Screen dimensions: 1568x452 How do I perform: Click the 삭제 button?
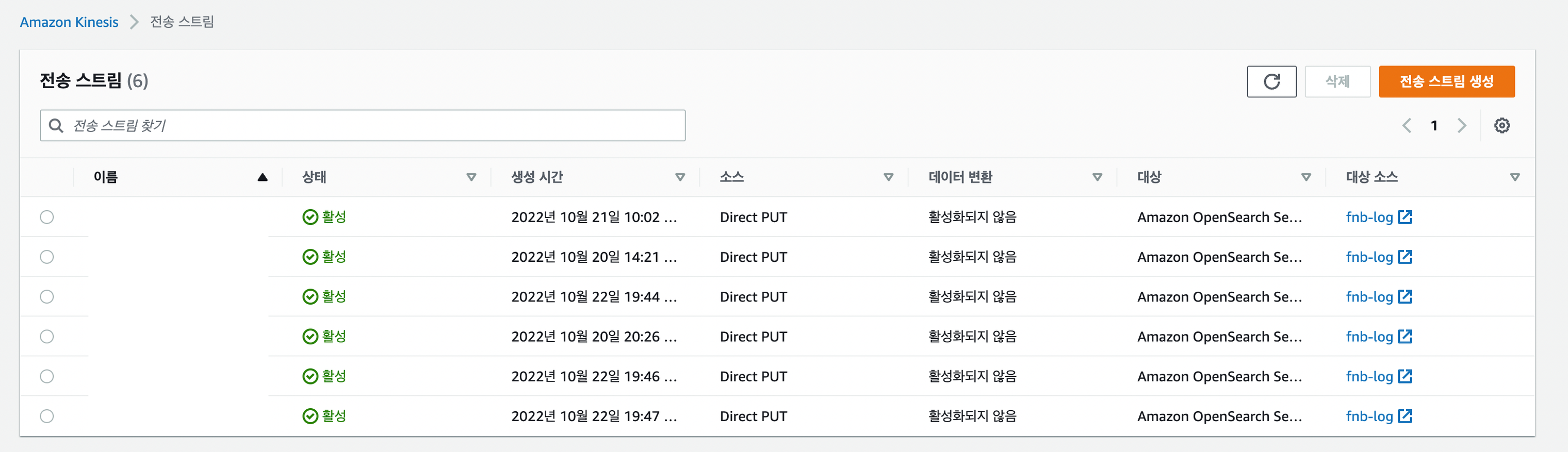click(x=1337, y=81)
